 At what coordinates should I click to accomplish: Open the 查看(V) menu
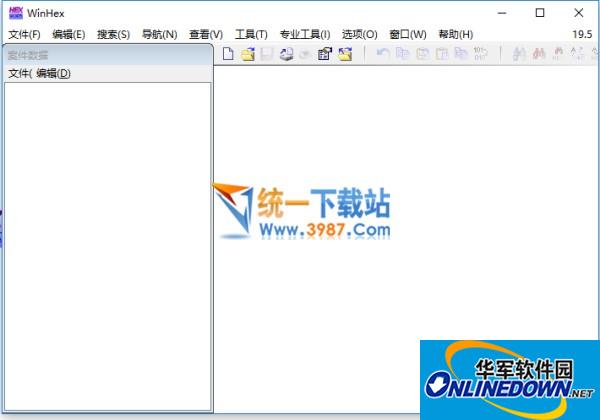pos(206,34)
